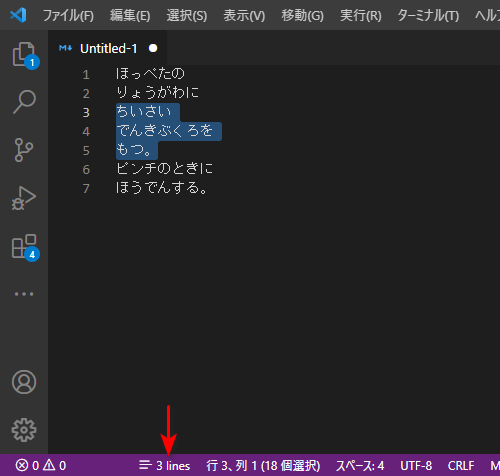This screenshot has width=500, height=476.
Task: Click the text ほうでんする。 on line 7
Action: [x=162, y=187]
